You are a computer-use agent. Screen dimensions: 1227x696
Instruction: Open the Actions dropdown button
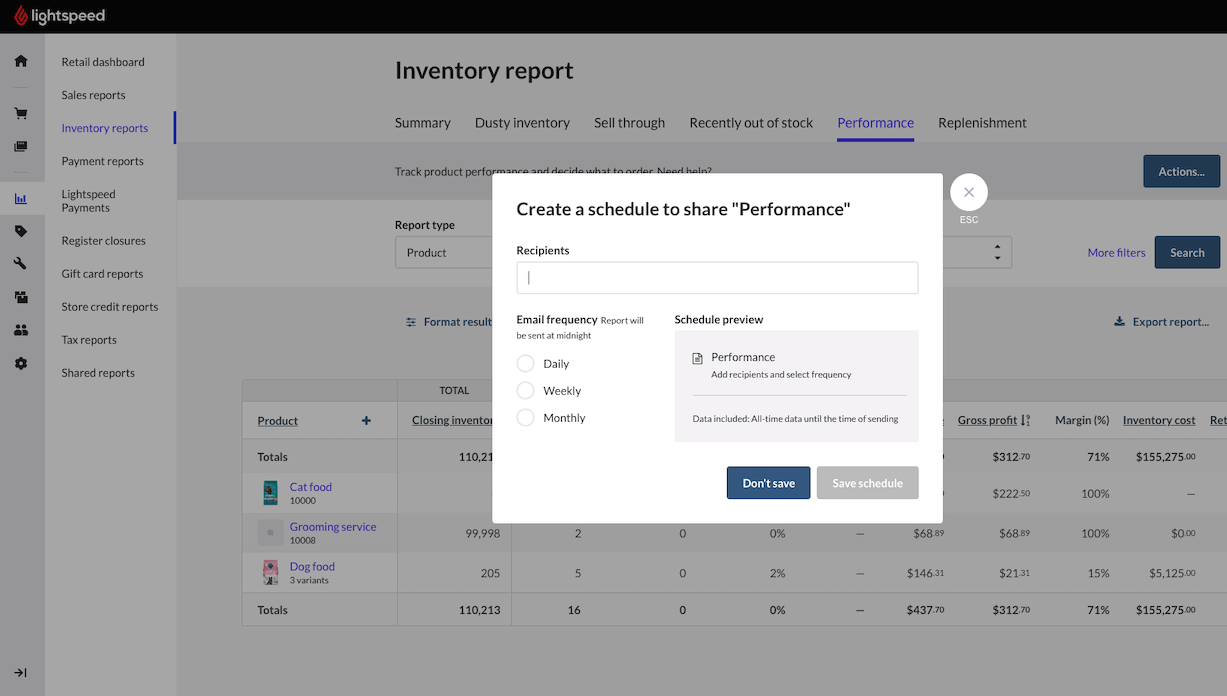tap(1181, 172)
